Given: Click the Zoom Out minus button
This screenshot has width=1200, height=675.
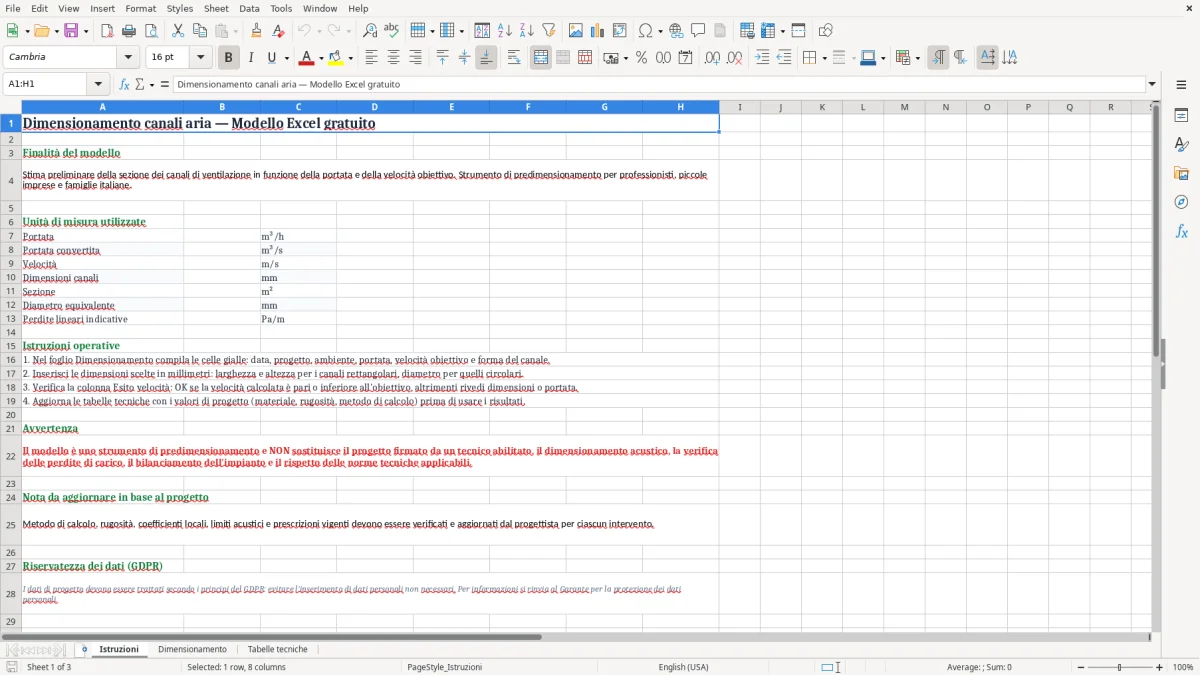Looking at the screenshot, I should pyautogui.click(x=1080, y=667).
